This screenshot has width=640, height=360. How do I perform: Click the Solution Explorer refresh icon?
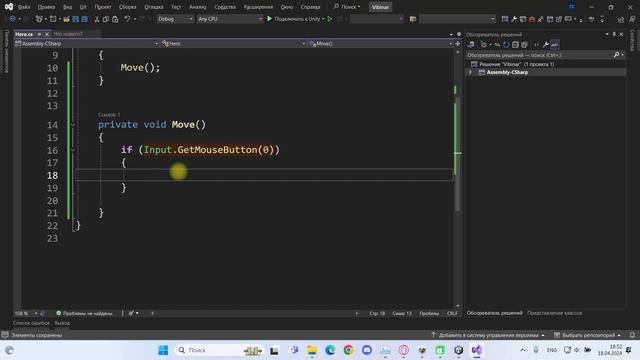pos(506,44)
